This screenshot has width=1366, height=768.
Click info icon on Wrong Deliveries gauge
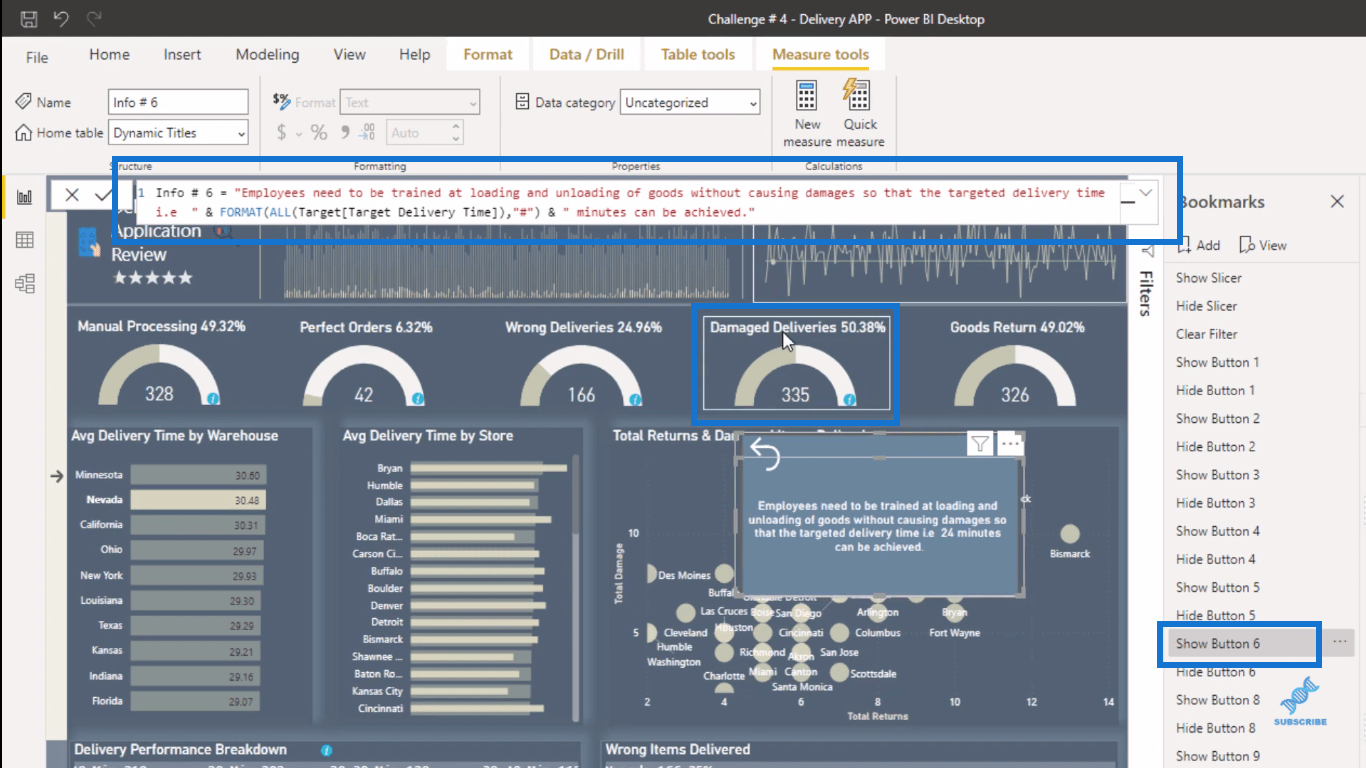pyautogui.click(x=634, y=398)
